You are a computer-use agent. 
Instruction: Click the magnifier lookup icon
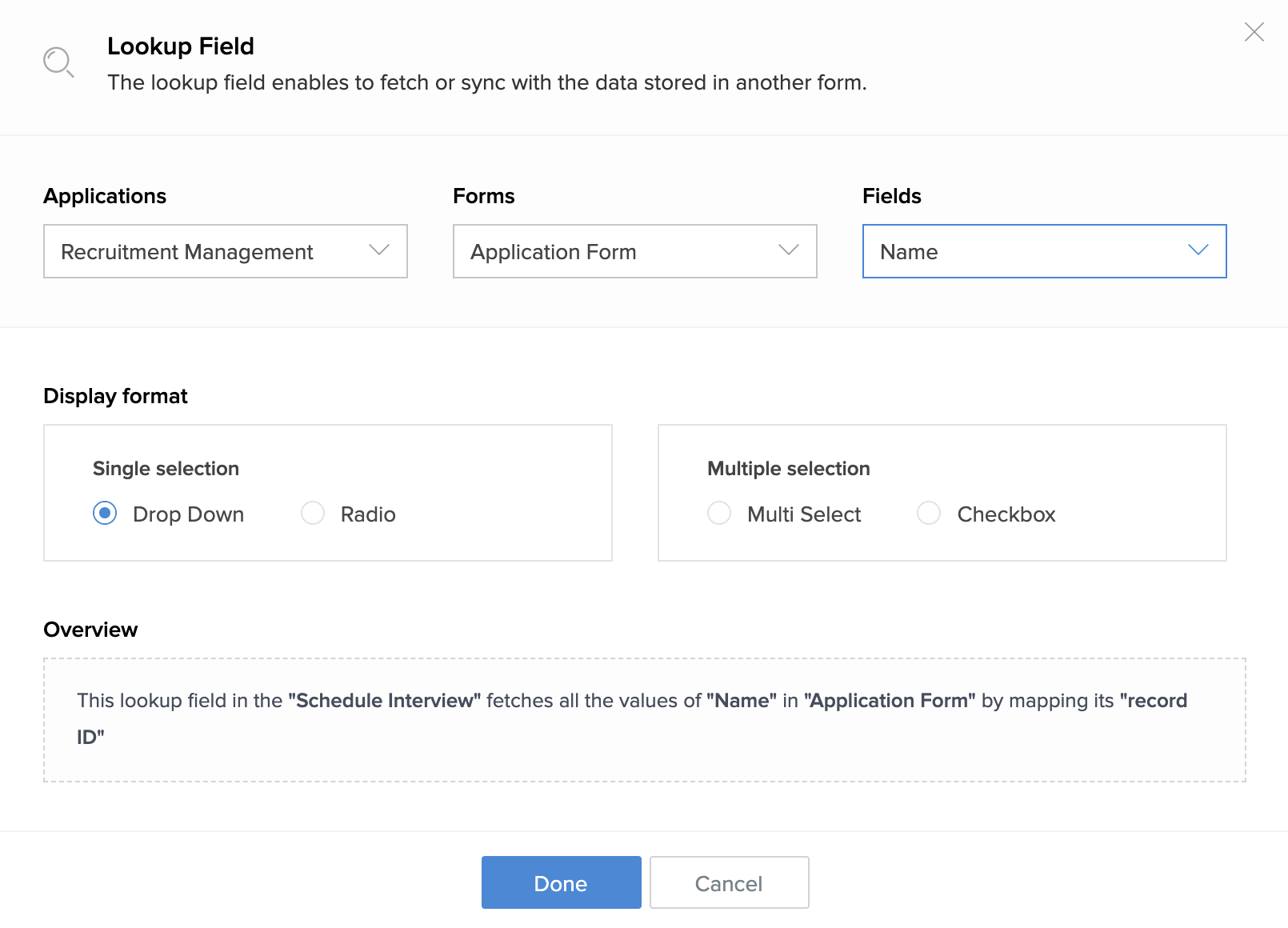tap(58, 62)
